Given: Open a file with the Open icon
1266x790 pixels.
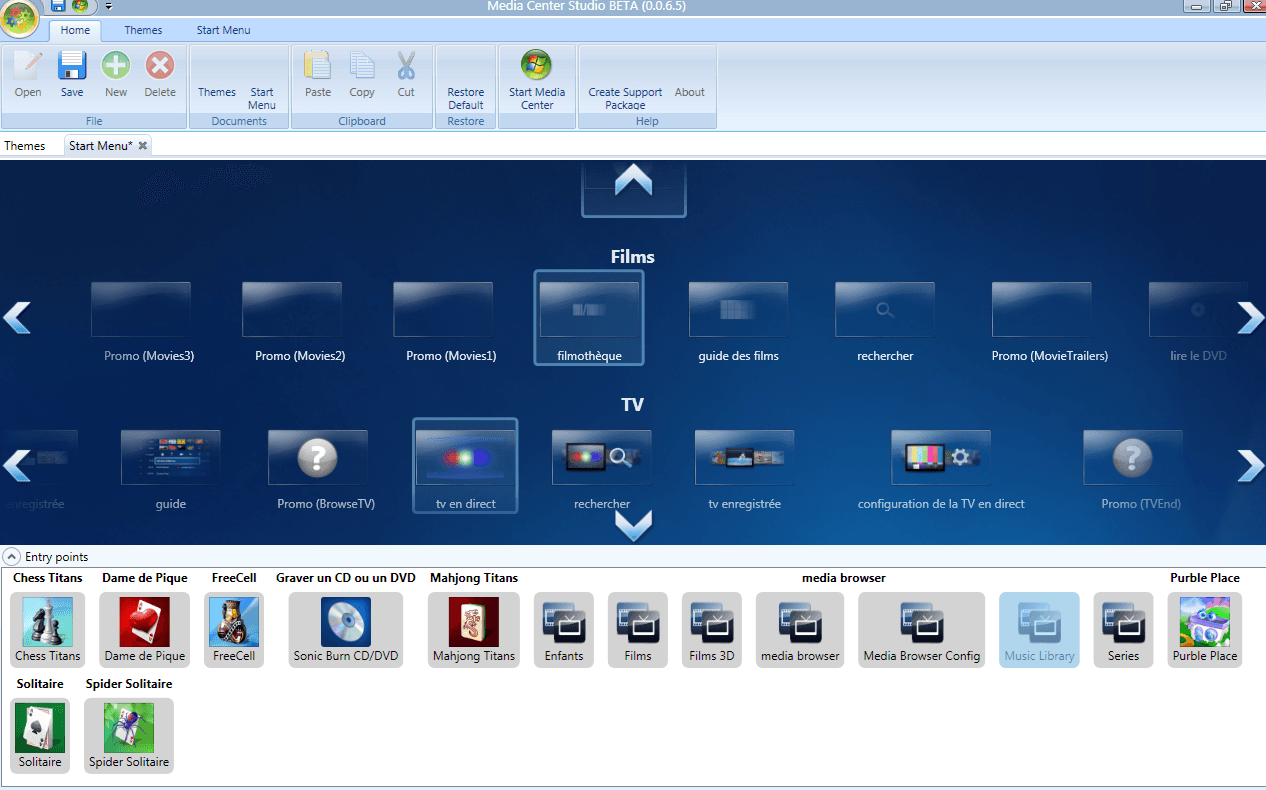Looking at the screenshot, I should point(28,75).
